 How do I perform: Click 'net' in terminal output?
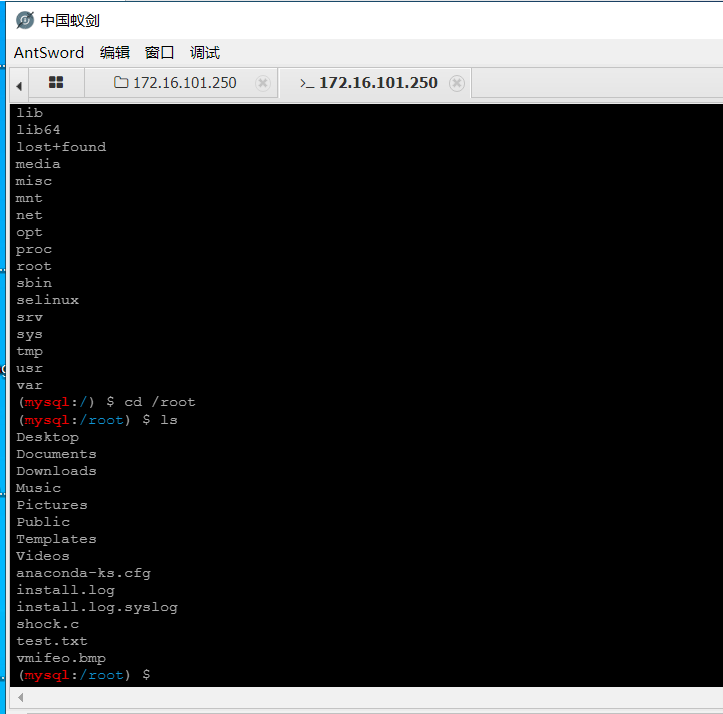click(x=29, y=215)
